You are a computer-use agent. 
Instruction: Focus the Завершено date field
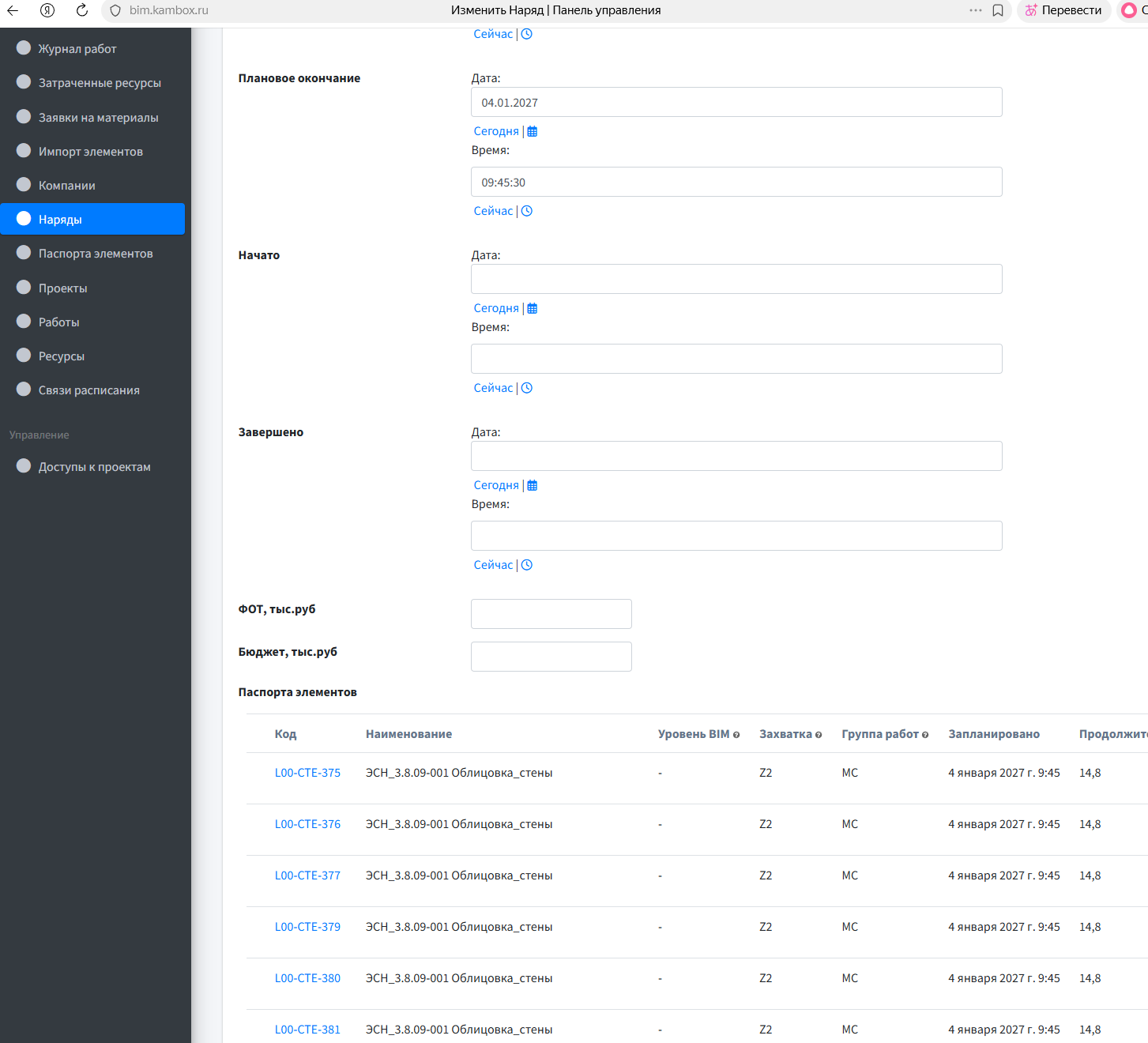(736, 456)
